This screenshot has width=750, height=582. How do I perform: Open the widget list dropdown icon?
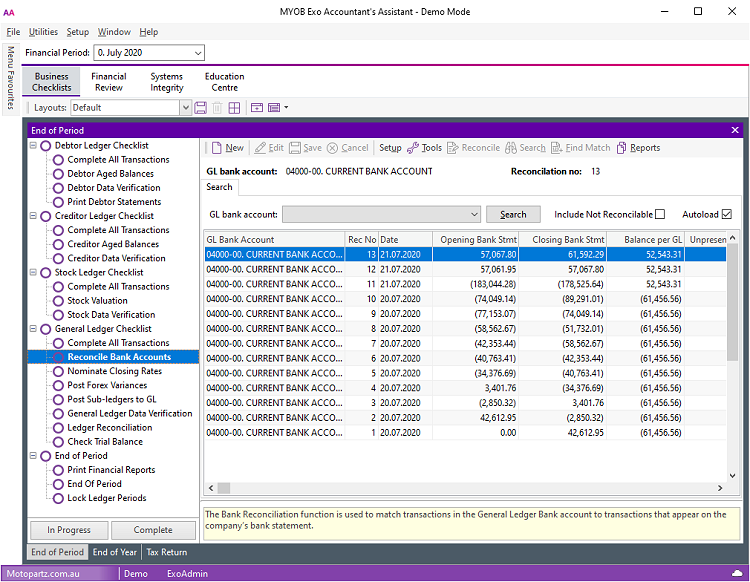(x=278, y=108)
